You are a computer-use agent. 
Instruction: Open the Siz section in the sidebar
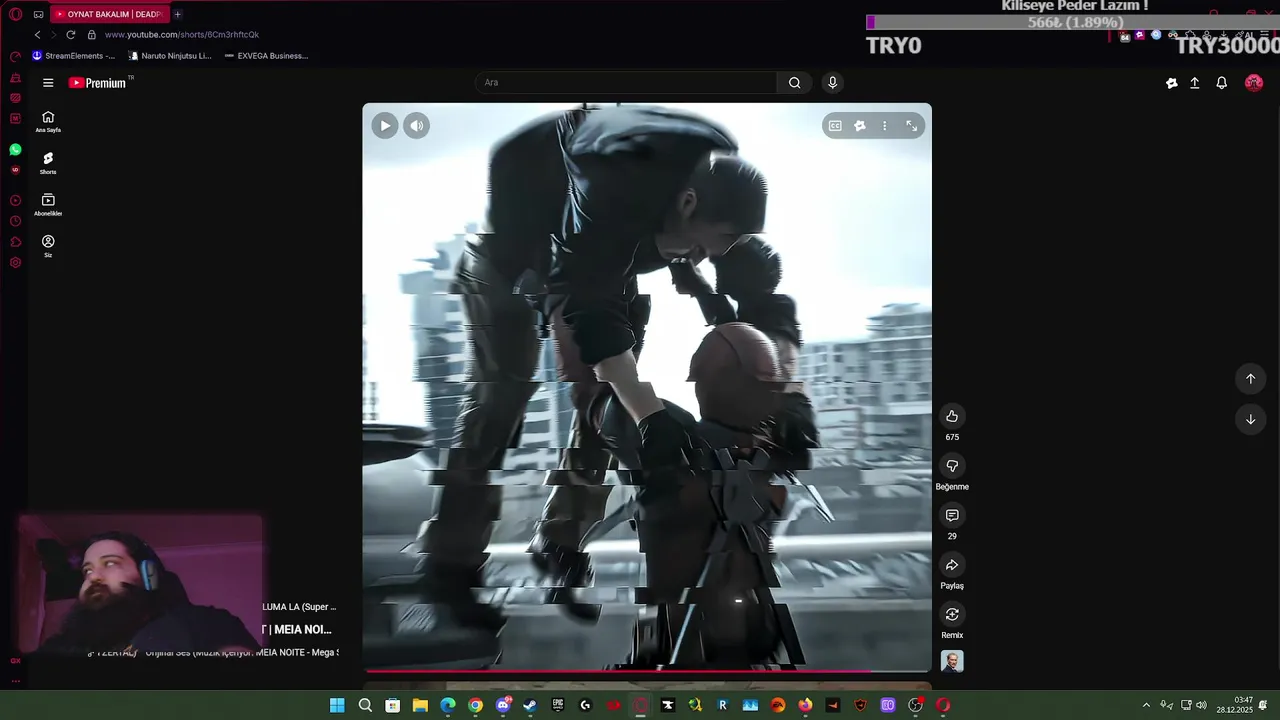pyautogui.click(x=48, y=246)
